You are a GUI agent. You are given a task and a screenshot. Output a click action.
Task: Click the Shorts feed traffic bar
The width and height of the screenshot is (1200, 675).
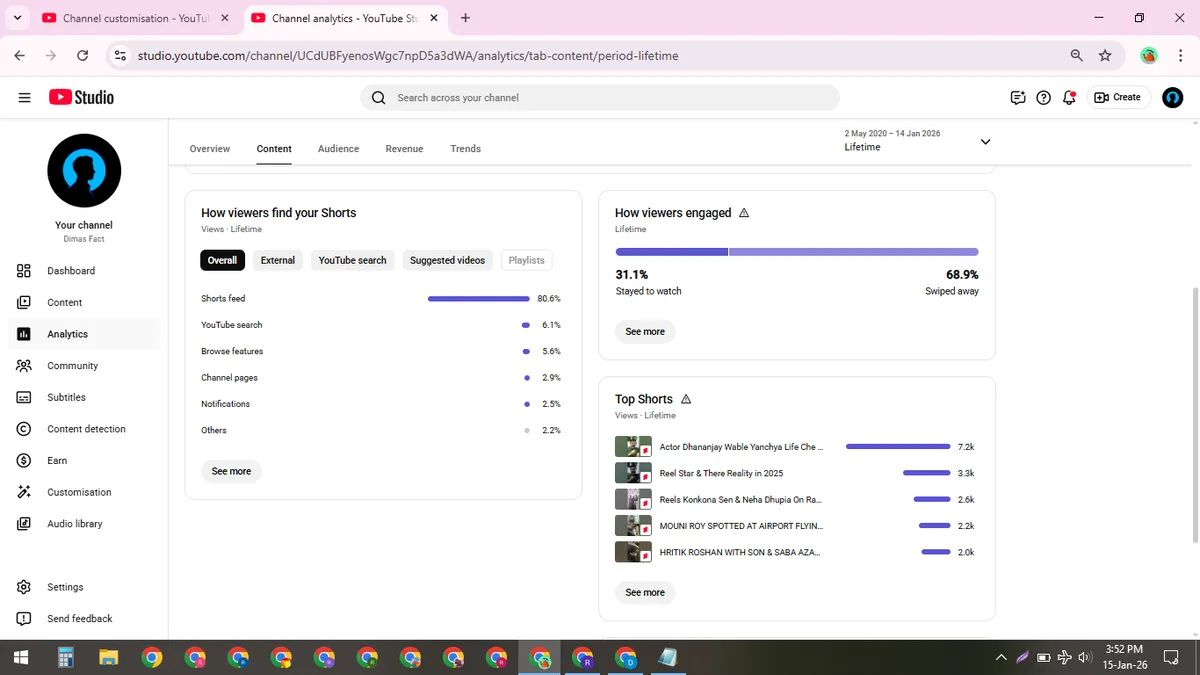pos(478,299)
